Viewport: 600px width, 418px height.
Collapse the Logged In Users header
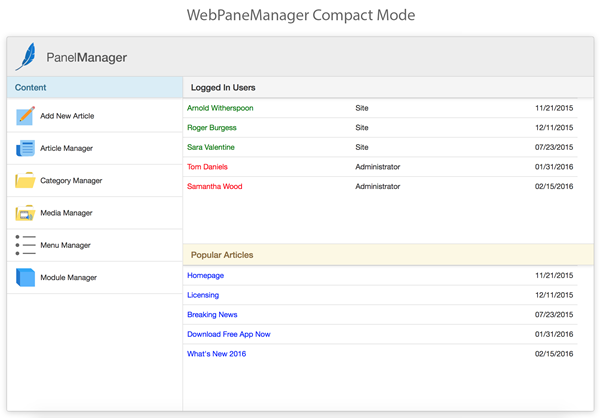pyautogui.click(x=390, y=88)
